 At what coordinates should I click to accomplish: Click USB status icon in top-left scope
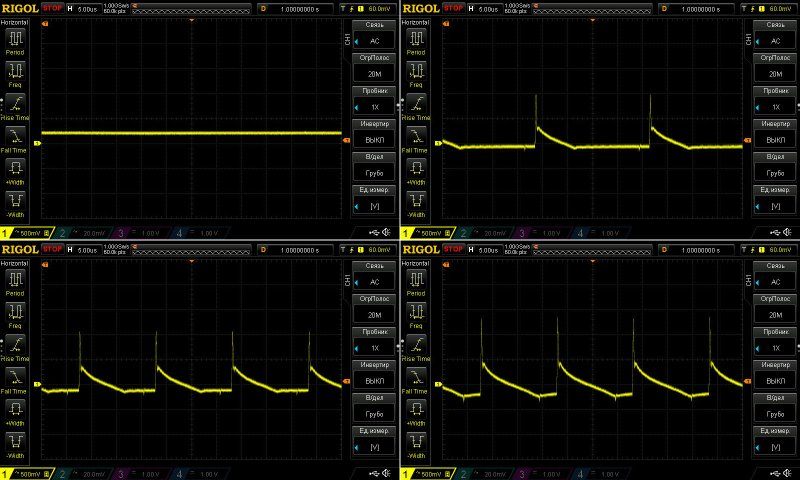(x=374, y=232)
